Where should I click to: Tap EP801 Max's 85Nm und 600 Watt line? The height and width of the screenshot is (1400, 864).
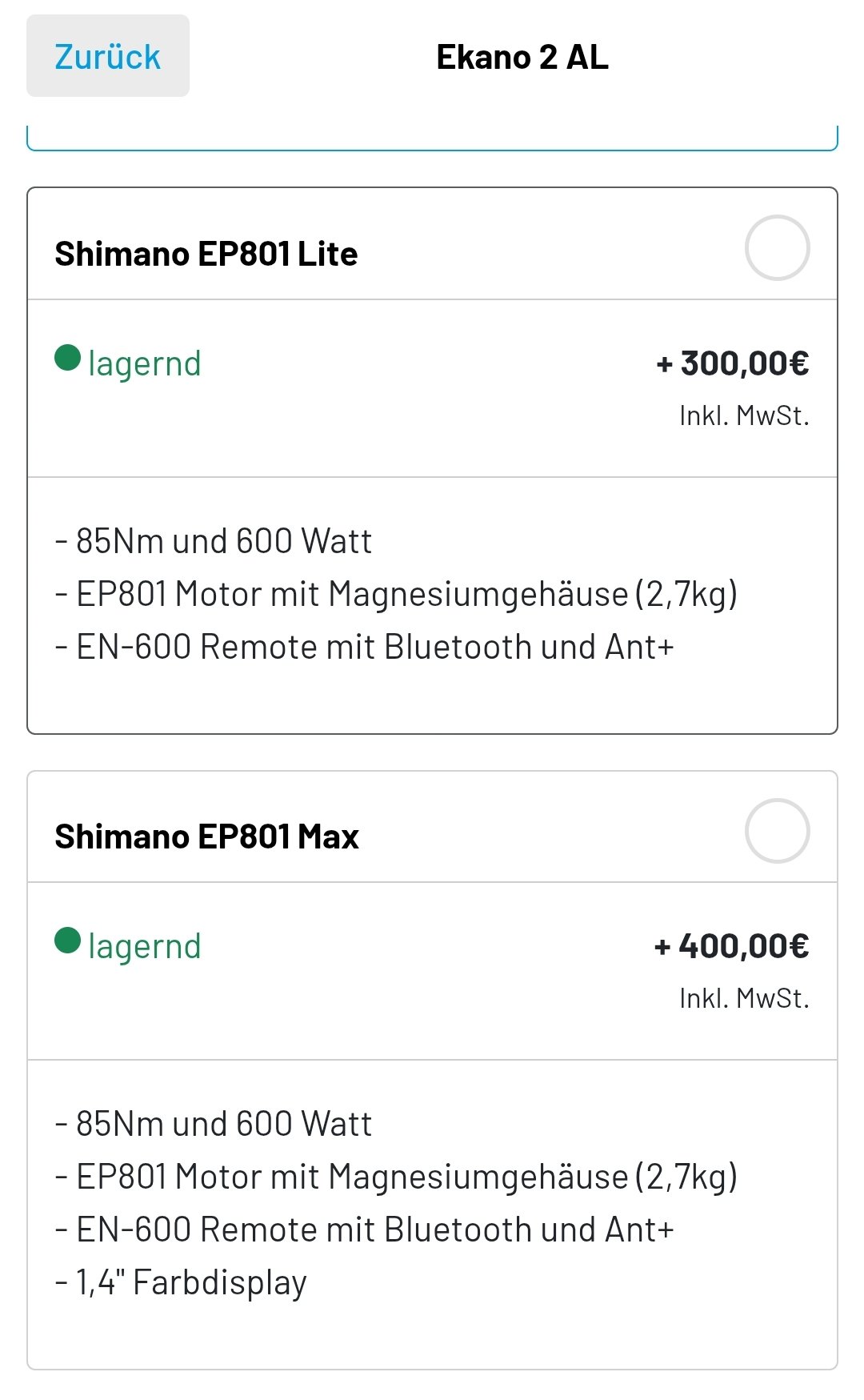pyautogui.click(x=214, y=1124)
